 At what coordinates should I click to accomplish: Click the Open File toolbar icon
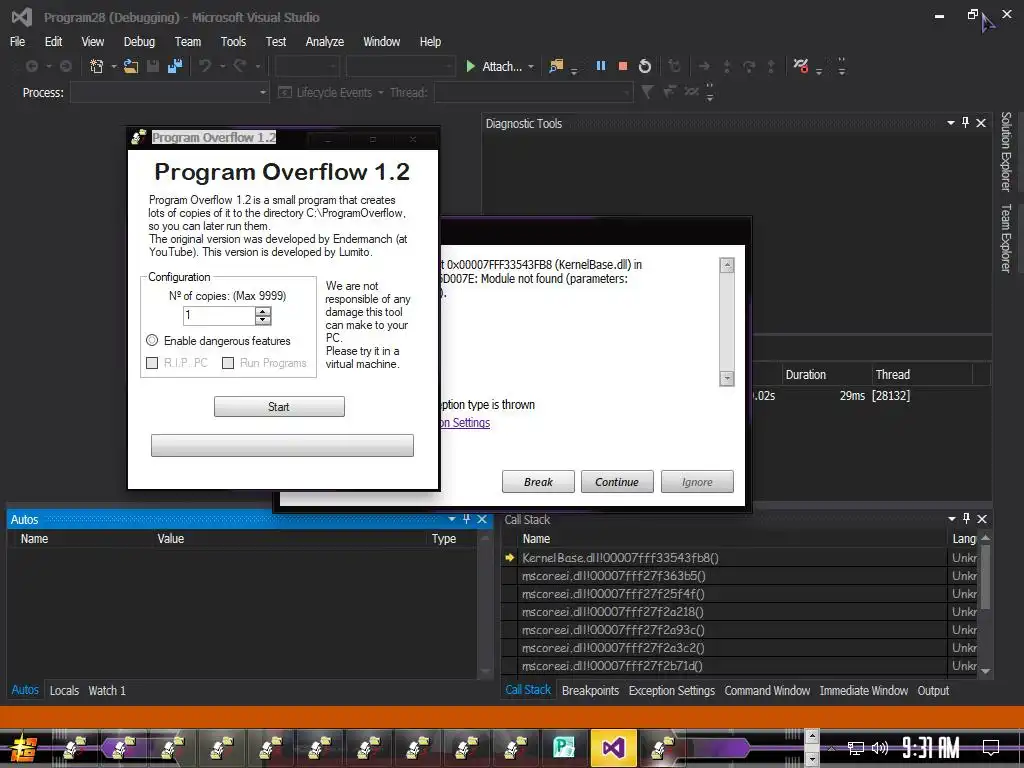131,66
